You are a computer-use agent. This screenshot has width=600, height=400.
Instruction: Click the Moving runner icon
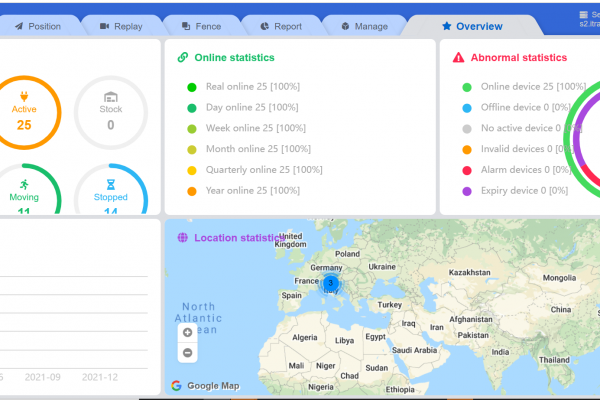tap(24, 184)
